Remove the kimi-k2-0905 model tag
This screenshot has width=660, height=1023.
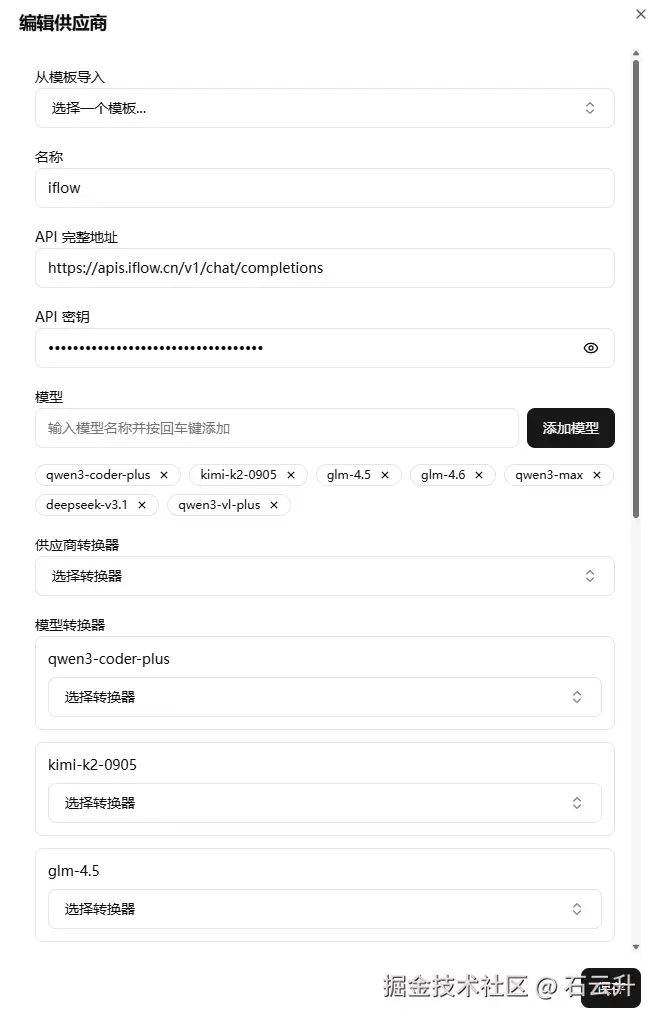click(x=291, y=475)
